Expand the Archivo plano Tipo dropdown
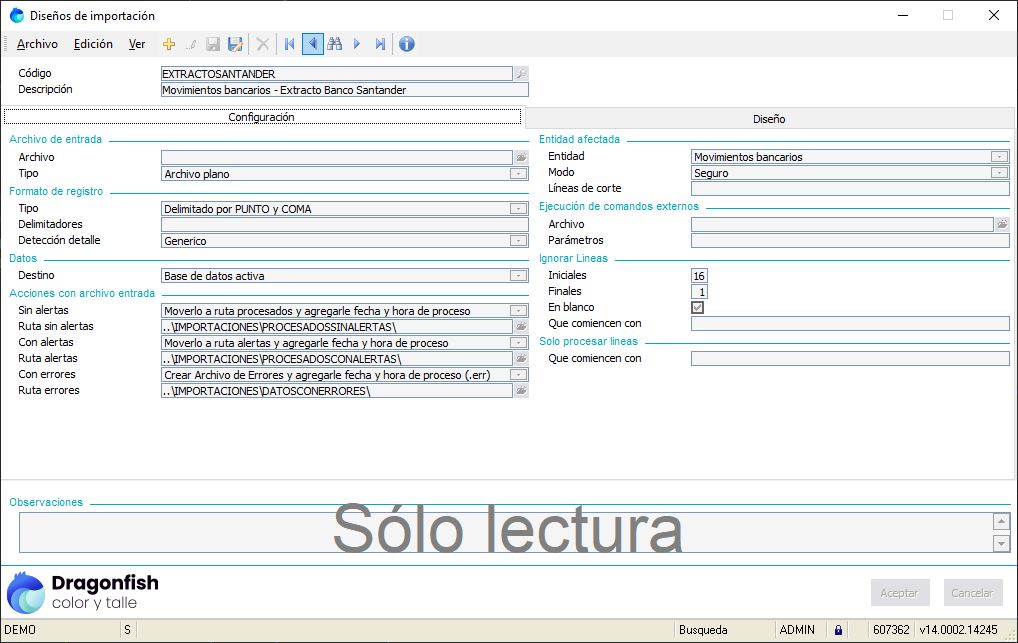This screenshot has height=643, width=1018. (518, 174)
